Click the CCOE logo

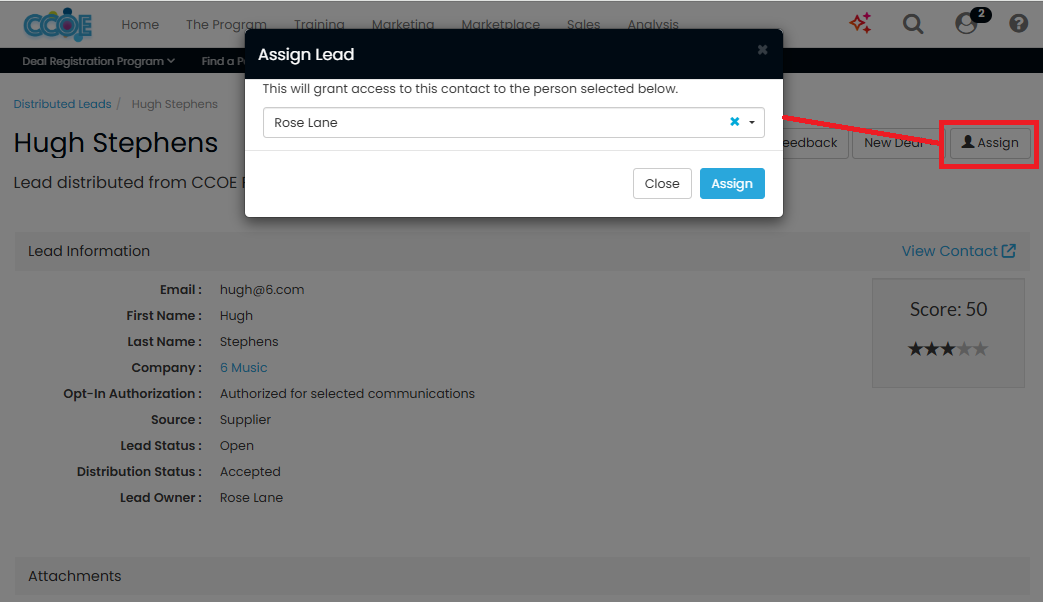60,24
